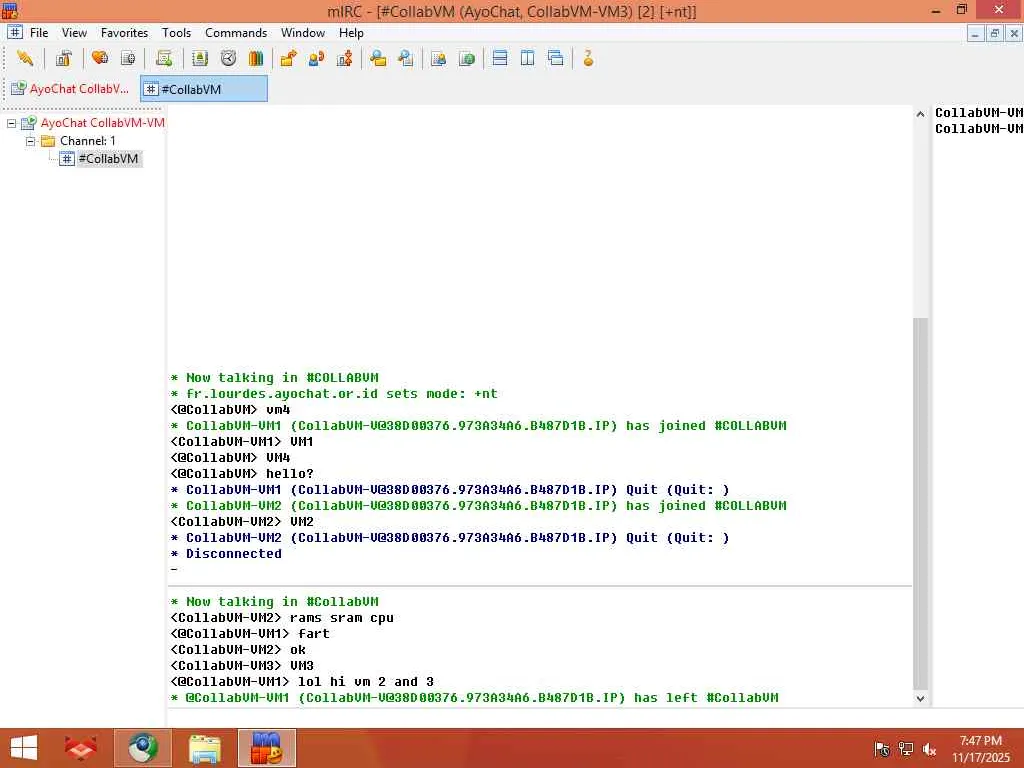Open mIRC Options hammer icon
1024x768 pixels.
(63, 58)
